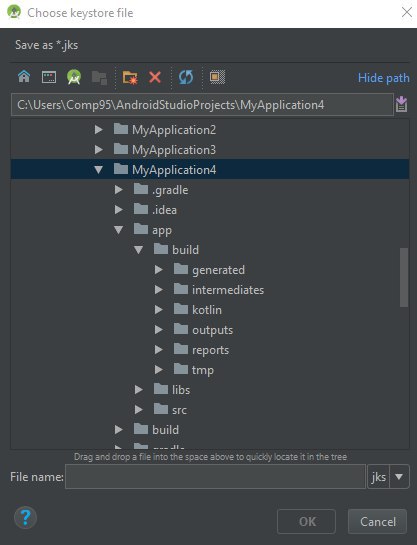Expand the MyApplication3 folder arrow
This screenshot has height=545, width=417.
(99, 149)
